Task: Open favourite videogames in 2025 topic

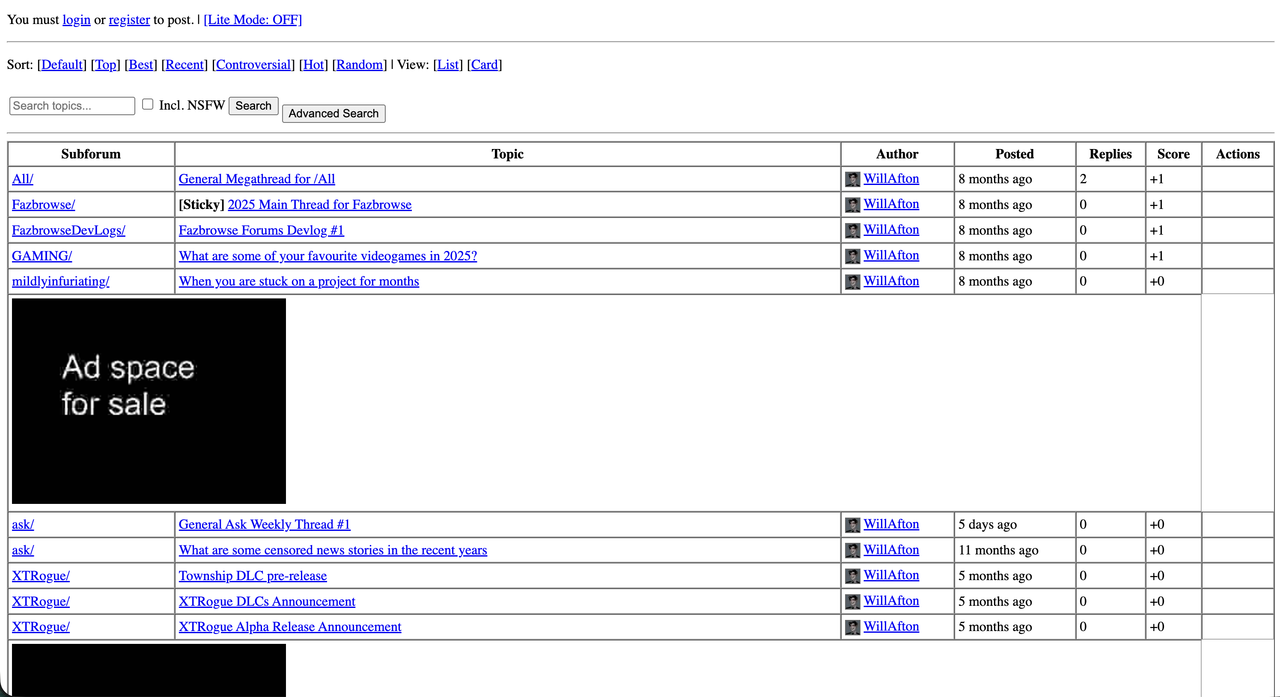Action: (328, 256)
